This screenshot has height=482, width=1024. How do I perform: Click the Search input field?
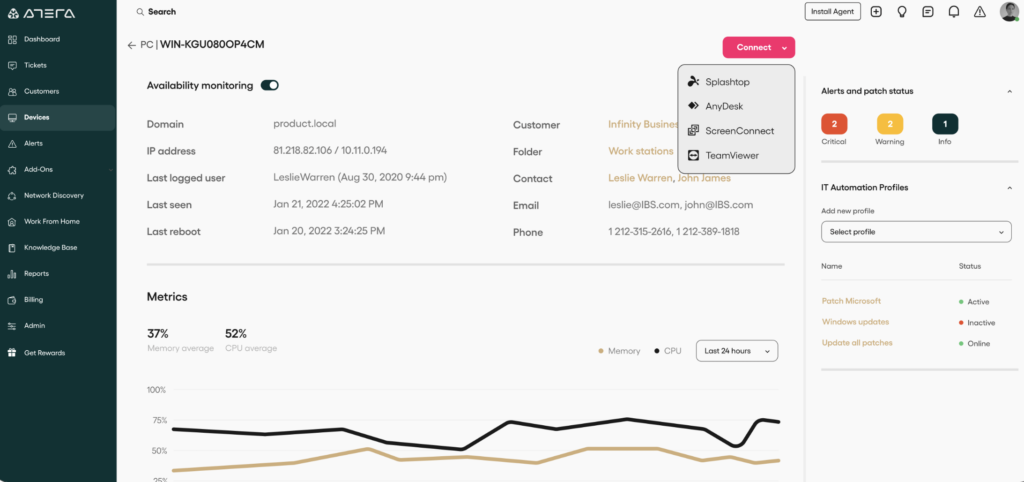[162, 12]
